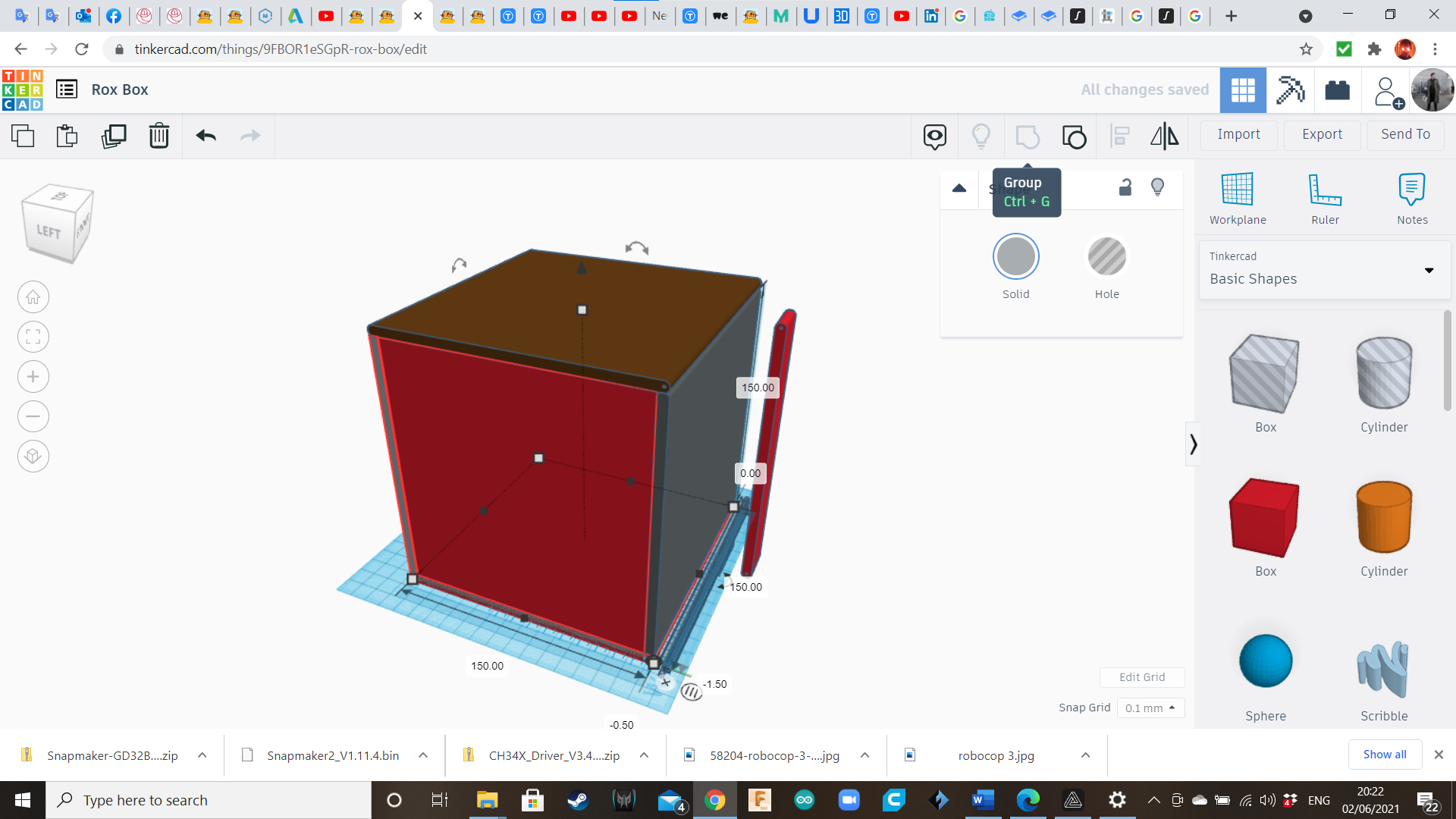Click the Import button

(1238, 134)
